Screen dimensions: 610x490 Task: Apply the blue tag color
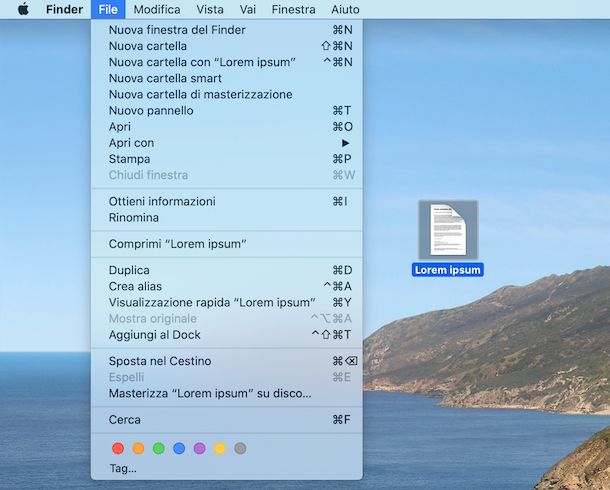[179, 448]
